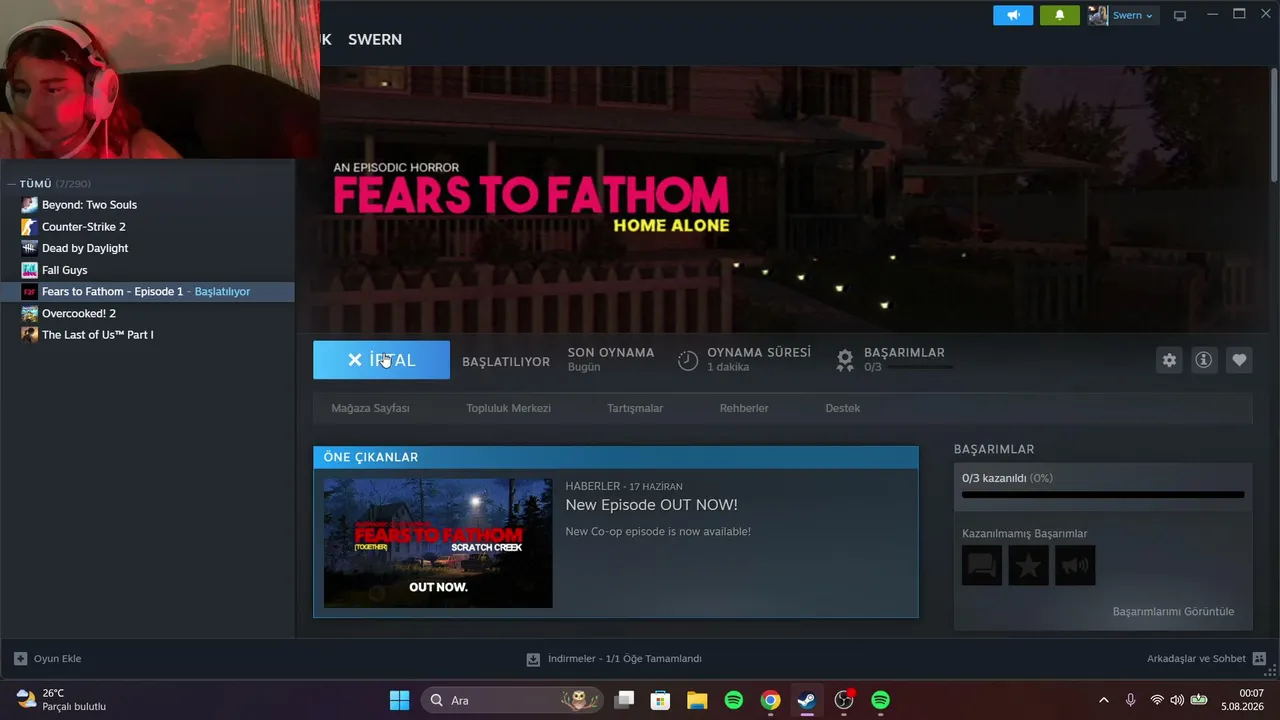Click the Beyond: Two Souls game icon
This screenshot has height=720, width=1280.
coord(30,205)
